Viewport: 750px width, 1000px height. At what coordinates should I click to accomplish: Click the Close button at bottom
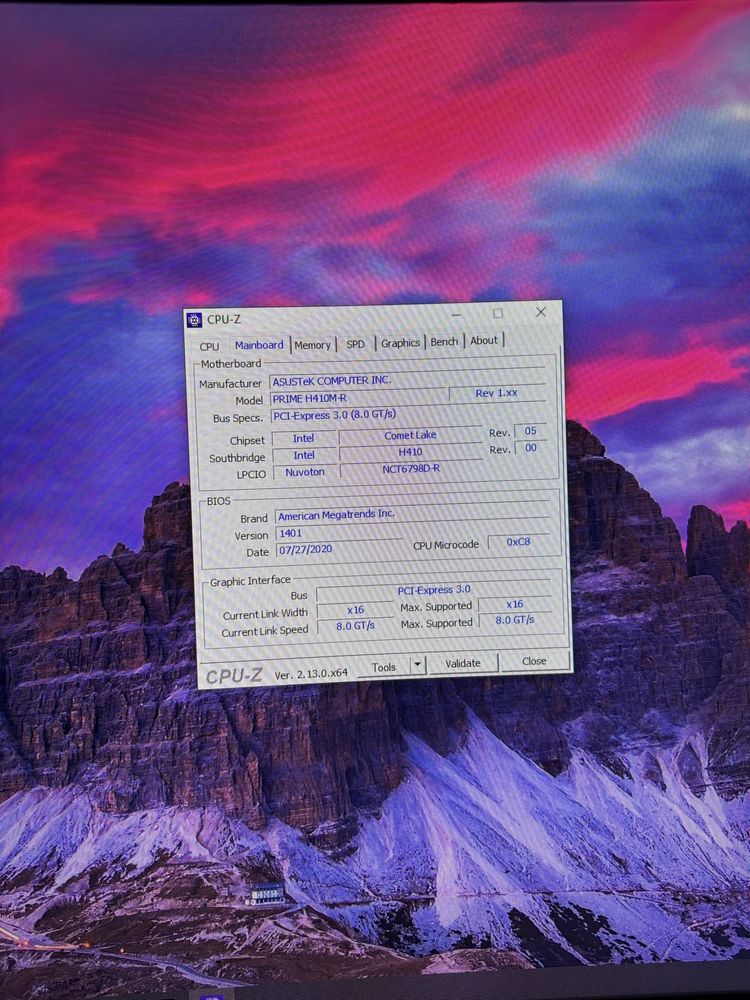pos(534,661)
